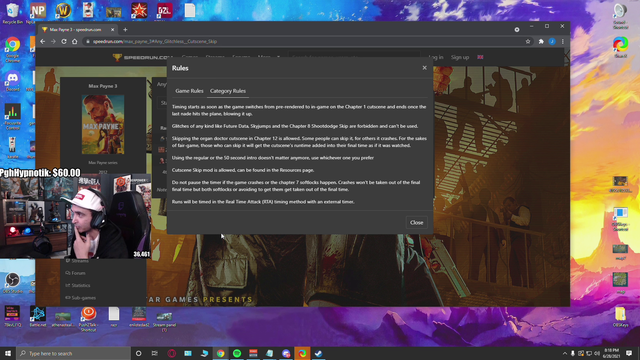
Task: Open the blank document desktop icon at top
Action: [x=190, y=10]
